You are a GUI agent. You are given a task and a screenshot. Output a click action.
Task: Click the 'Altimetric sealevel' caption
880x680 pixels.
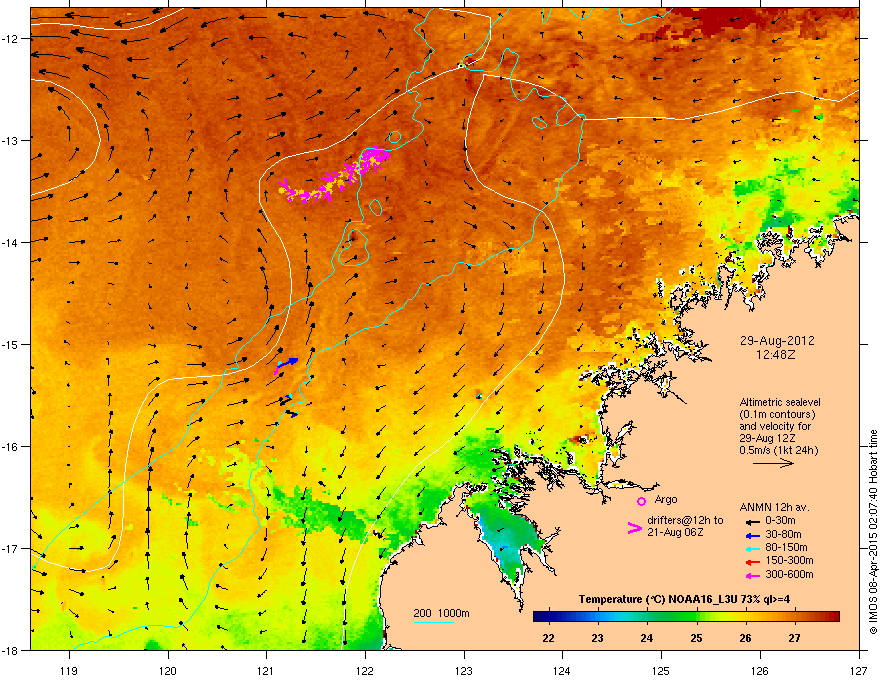coord(780,402)
